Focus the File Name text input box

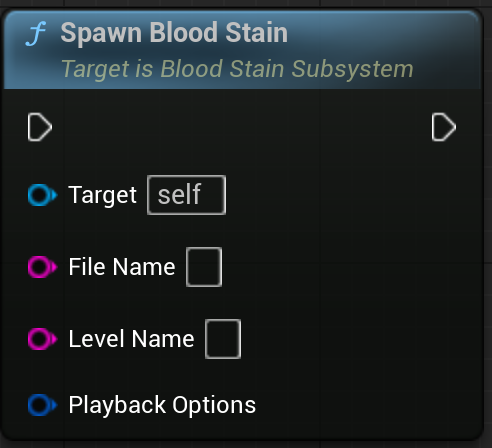204,267
